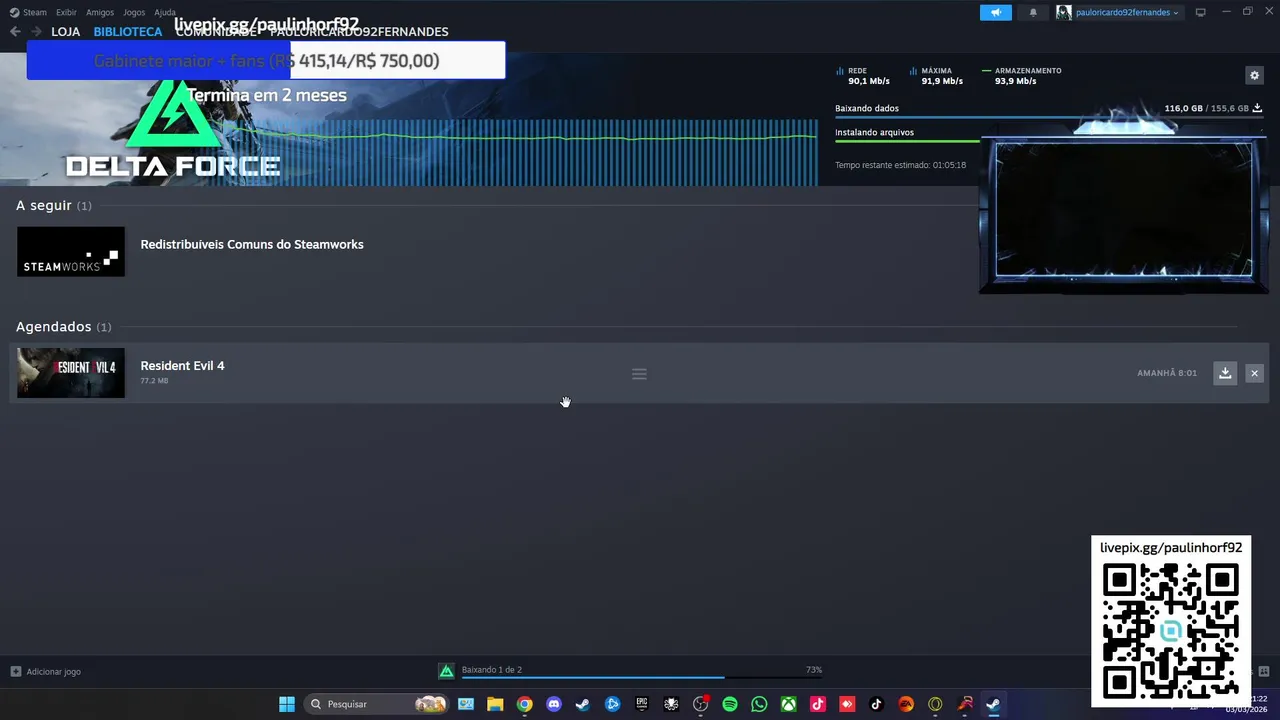The height and width of the screenshot is (720, 1280).
Task: Open the Exibir menu
Action: (66, 12)
